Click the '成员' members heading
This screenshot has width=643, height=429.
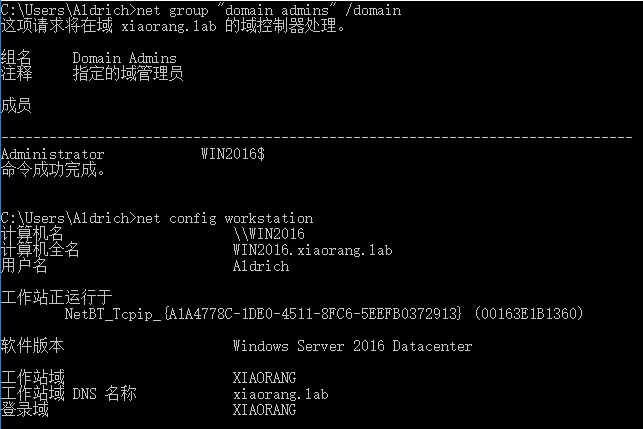pos(16,105)
